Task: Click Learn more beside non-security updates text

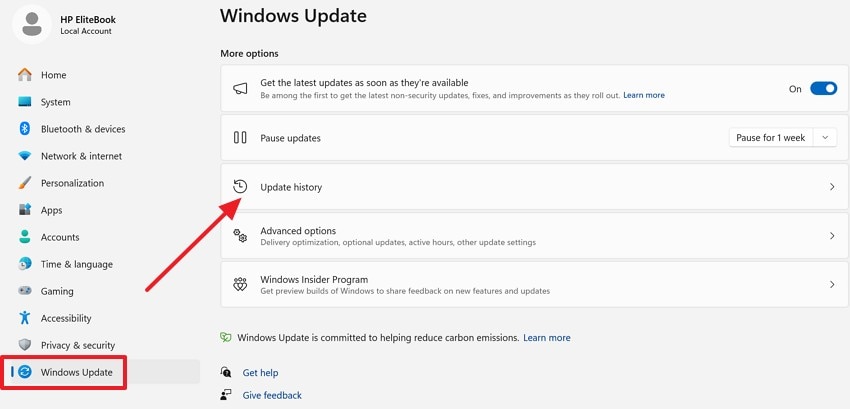Action: click(x=643, y=95)
